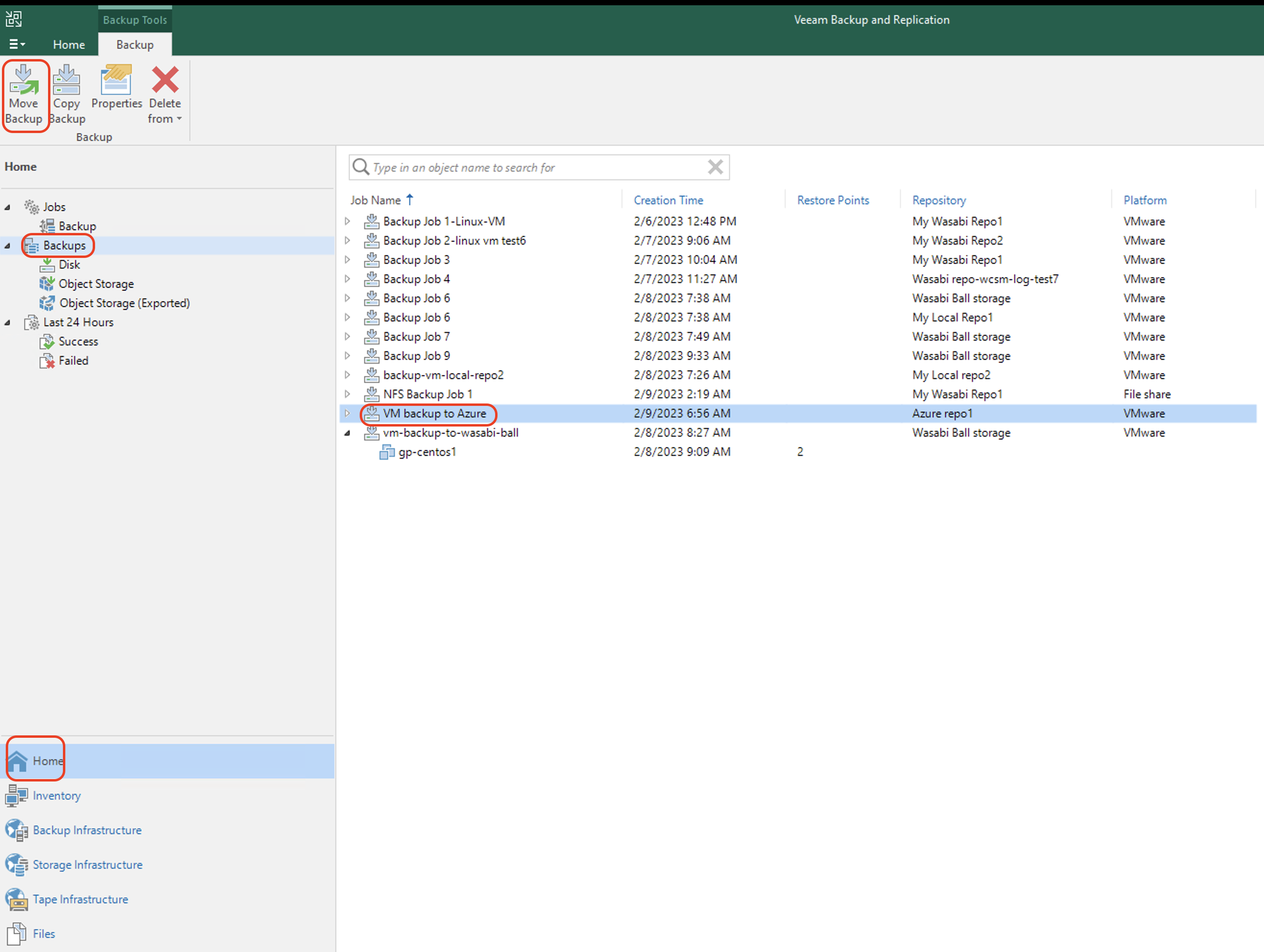Click the search magnifier icon
This screenshot has width=1264, height=952.
(x=361, y=167)
